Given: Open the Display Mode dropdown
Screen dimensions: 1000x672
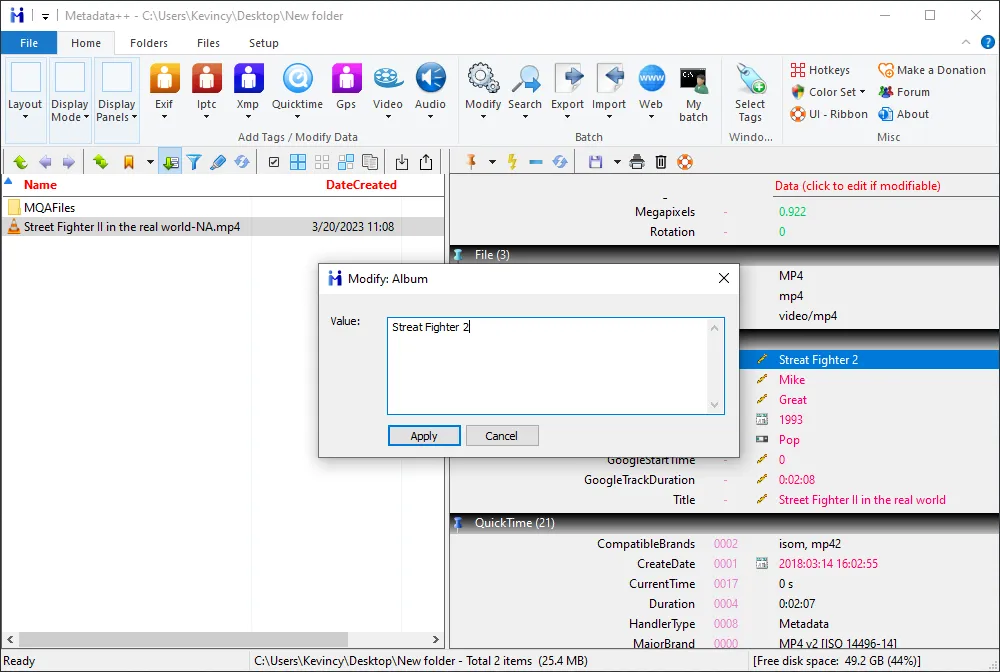Looking at the screenshot, I should pyautogui.click(x=70, y=92).
